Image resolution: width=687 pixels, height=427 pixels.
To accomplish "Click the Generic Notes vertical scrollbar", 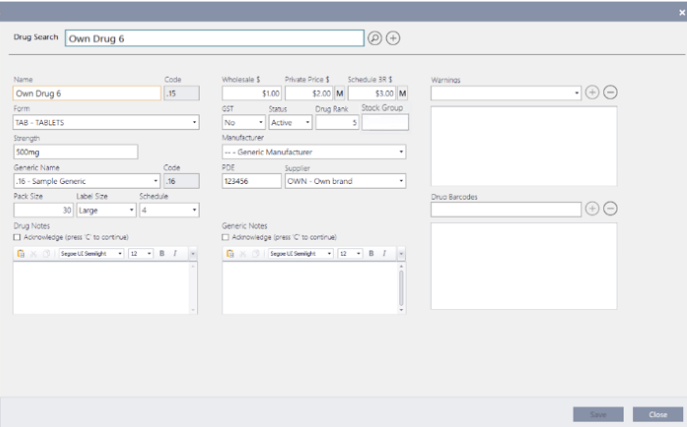I will pos(401,288).
